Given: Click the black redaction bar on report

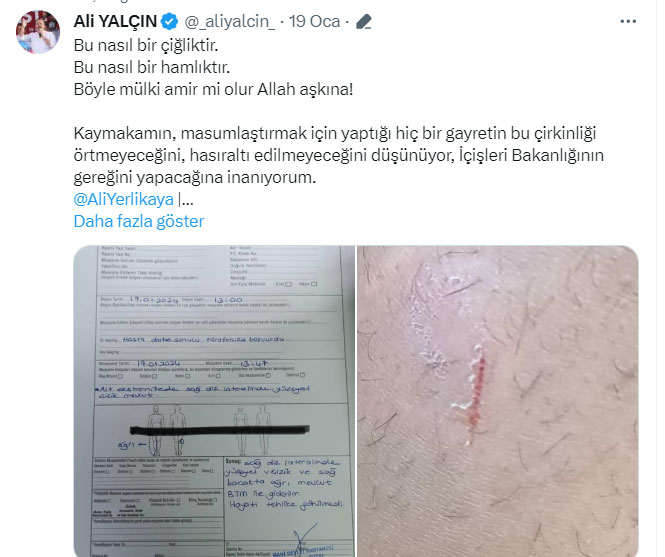Looking at the screenshot, I should tap(220, 430).
